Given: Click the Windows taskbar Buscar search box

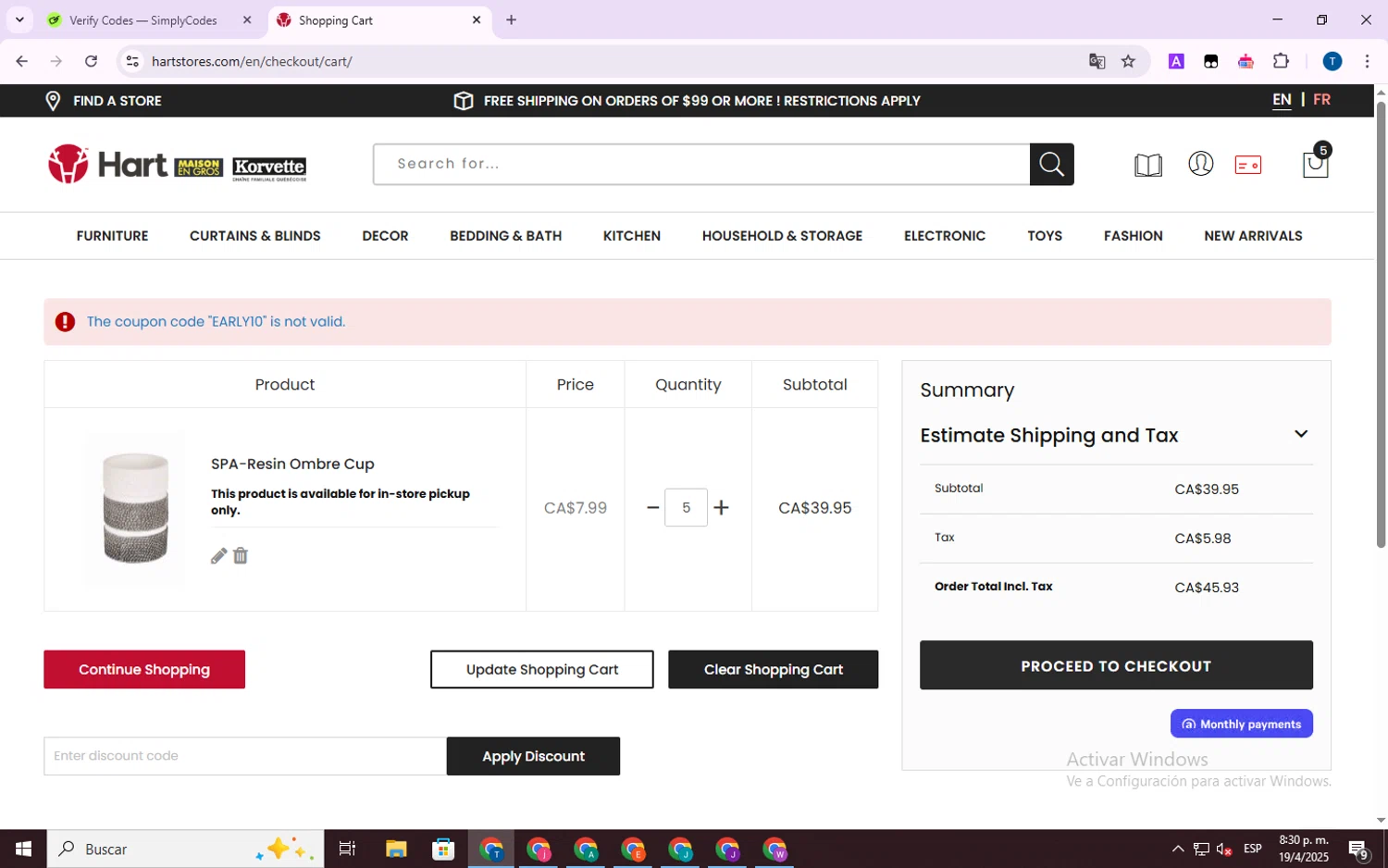Looking at the screenshot, I should coord(185,849).
